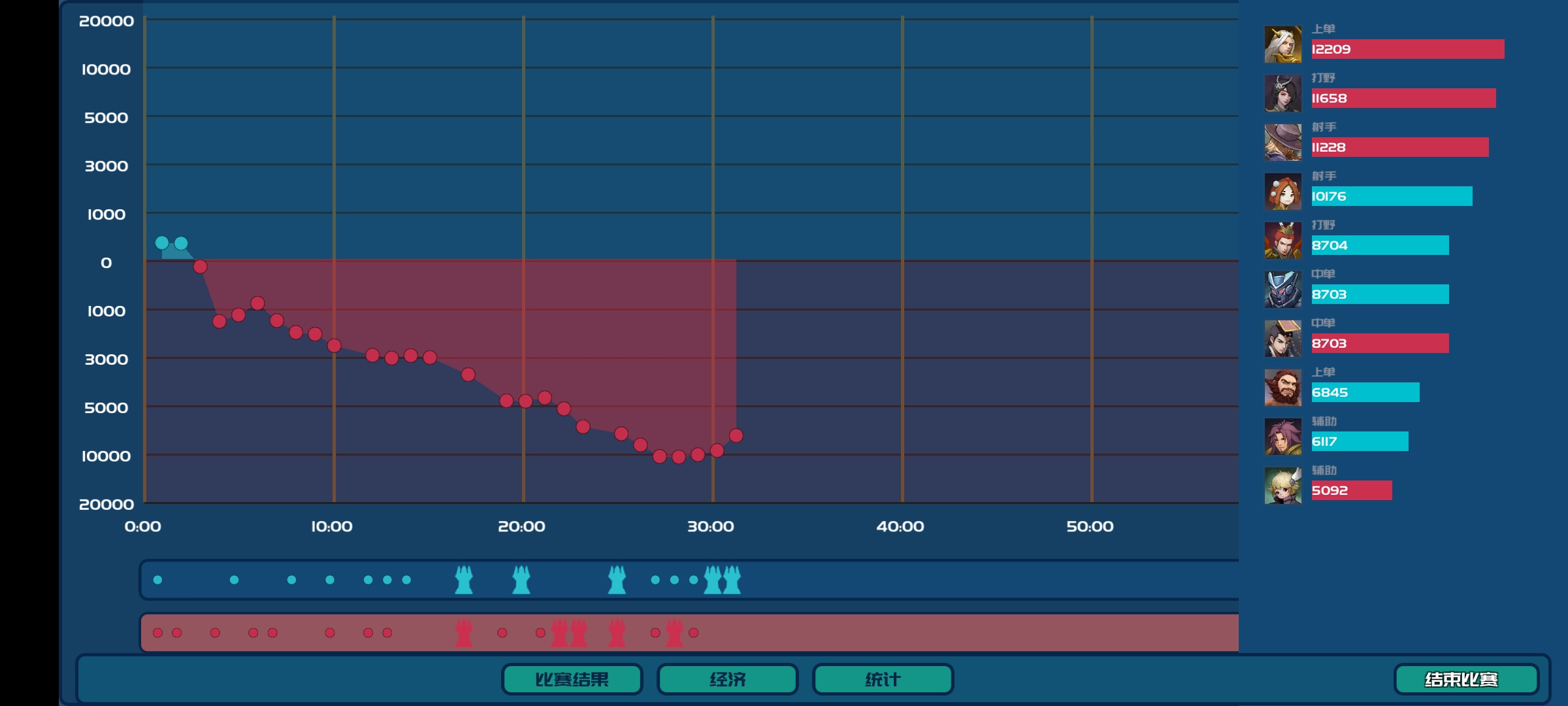
Task: Click the 30:00 time axis label
Action: point(711,526)
